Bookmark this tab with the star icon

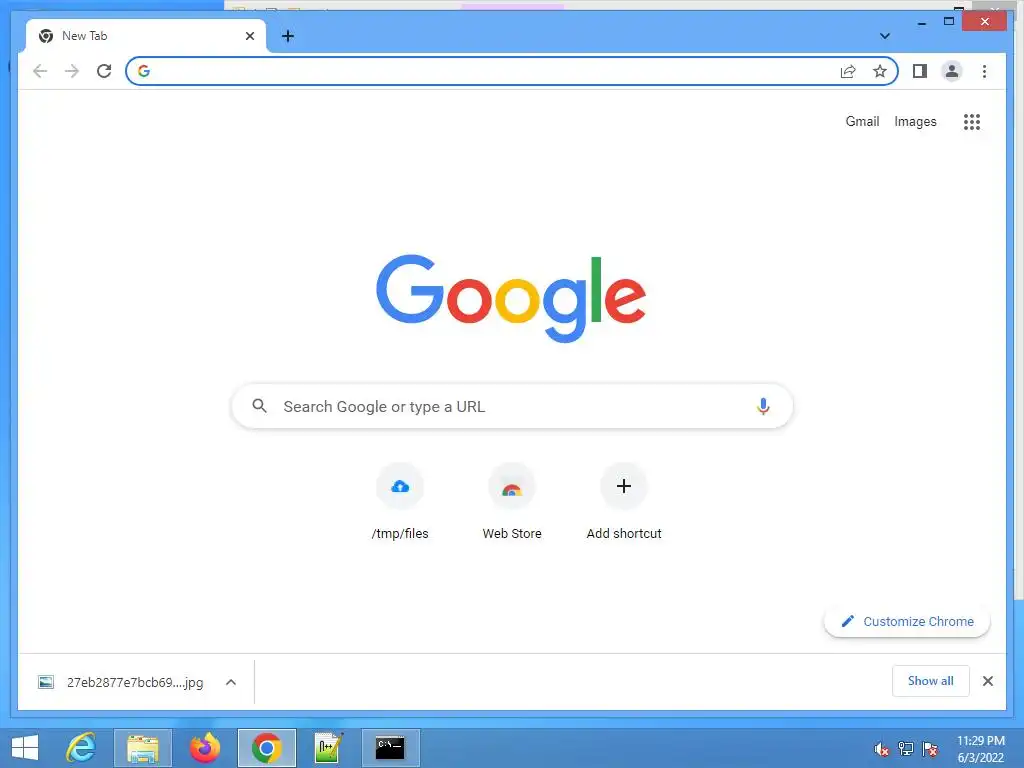880,71
